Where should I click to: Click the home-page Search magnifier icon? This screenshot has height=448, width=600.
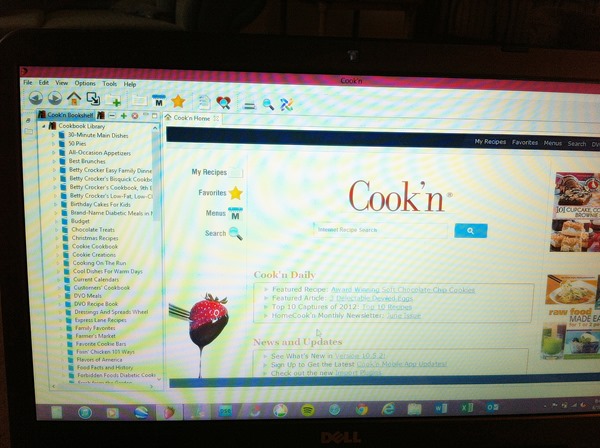coord(235,233)
